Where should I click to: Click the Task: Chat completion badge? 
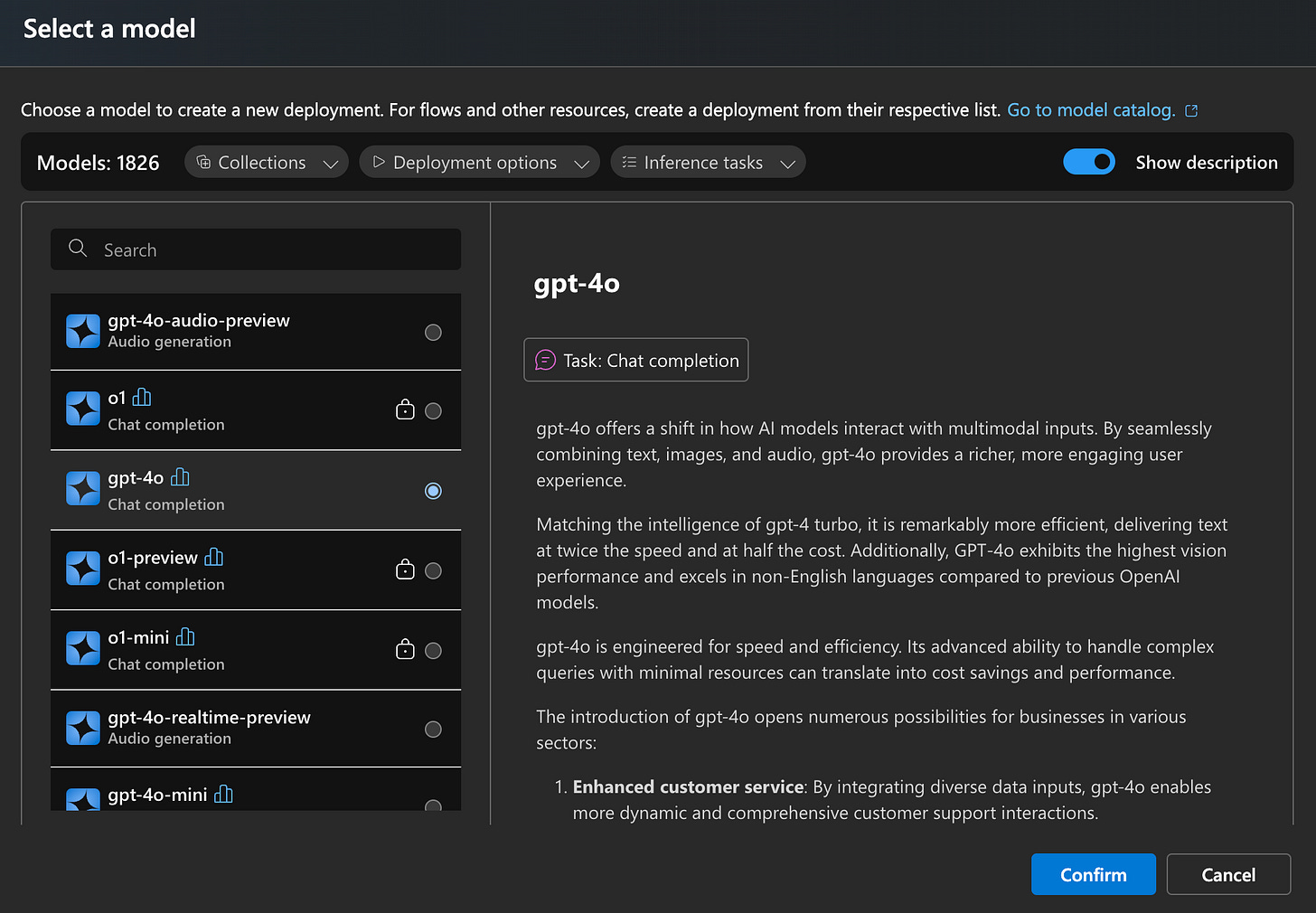(636, 360)
